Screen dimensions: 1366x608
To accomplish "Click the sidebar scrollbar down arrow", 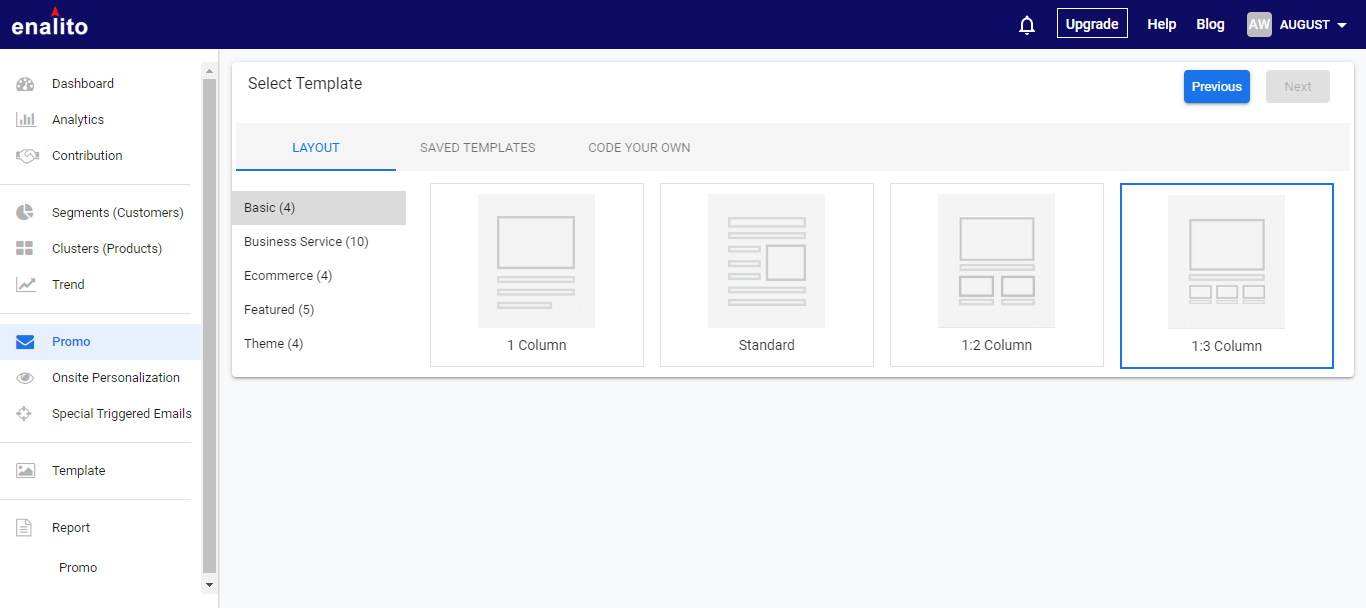I will pyautogui.click(x=209, y=584).
